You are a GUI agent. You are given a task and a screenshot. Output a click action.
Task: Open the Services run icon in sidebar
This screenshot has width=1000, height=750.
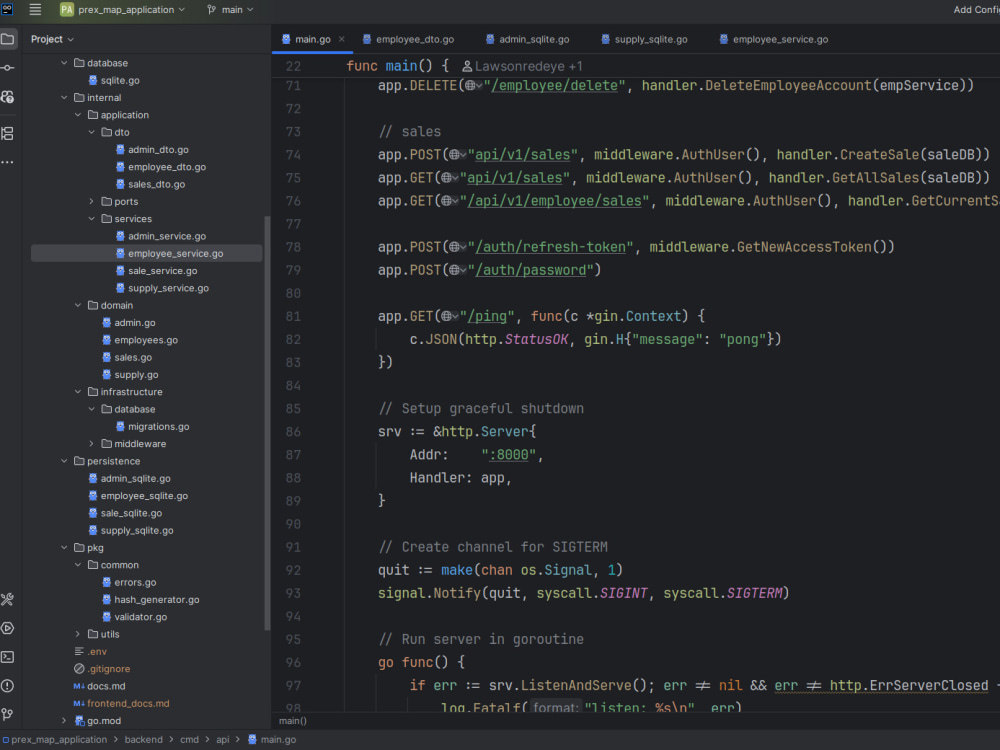(8, 628)
